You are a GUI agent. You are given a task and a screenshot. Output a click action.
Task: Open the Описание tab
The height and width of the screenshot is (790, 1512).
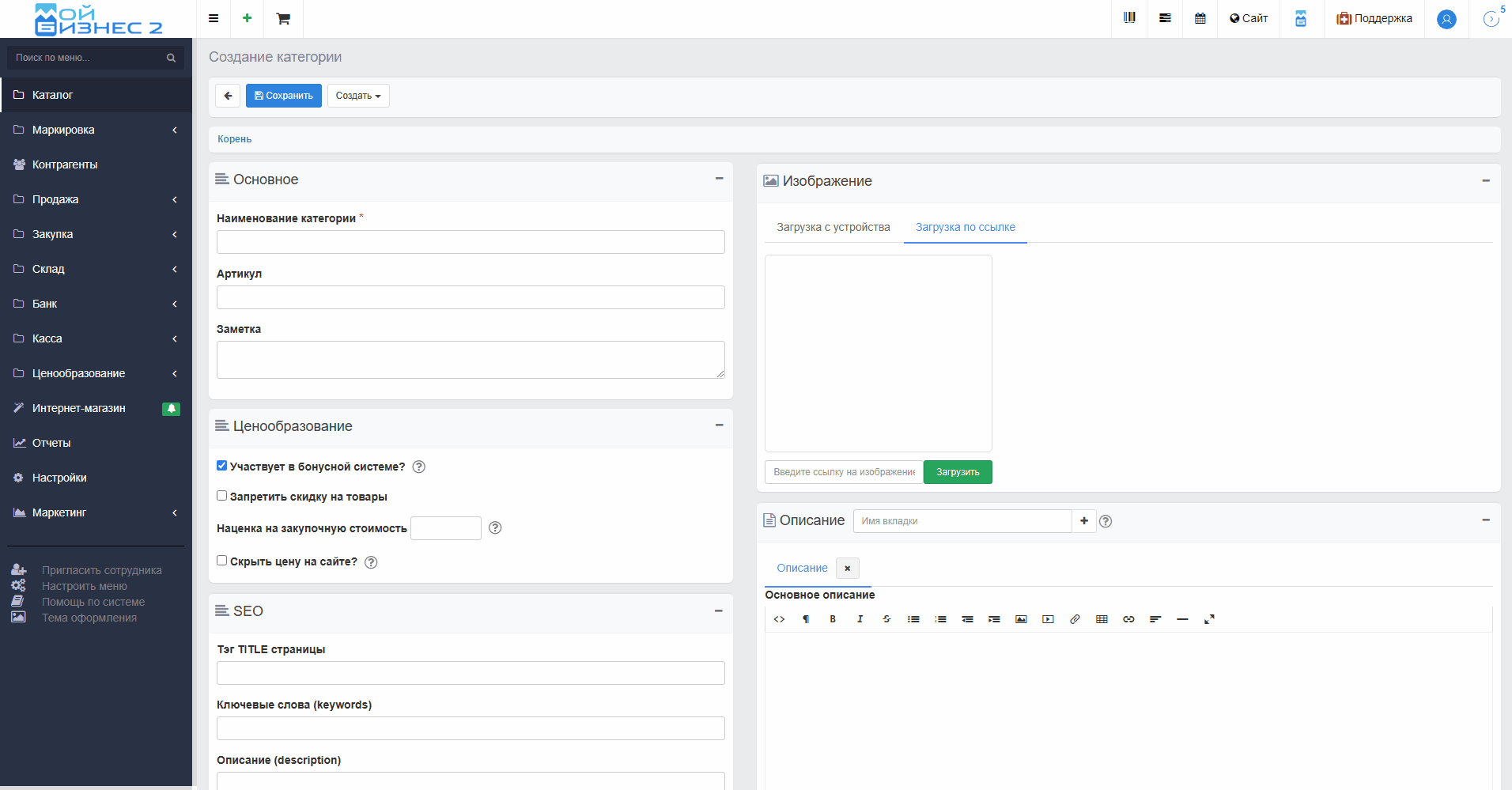(802, 568)
